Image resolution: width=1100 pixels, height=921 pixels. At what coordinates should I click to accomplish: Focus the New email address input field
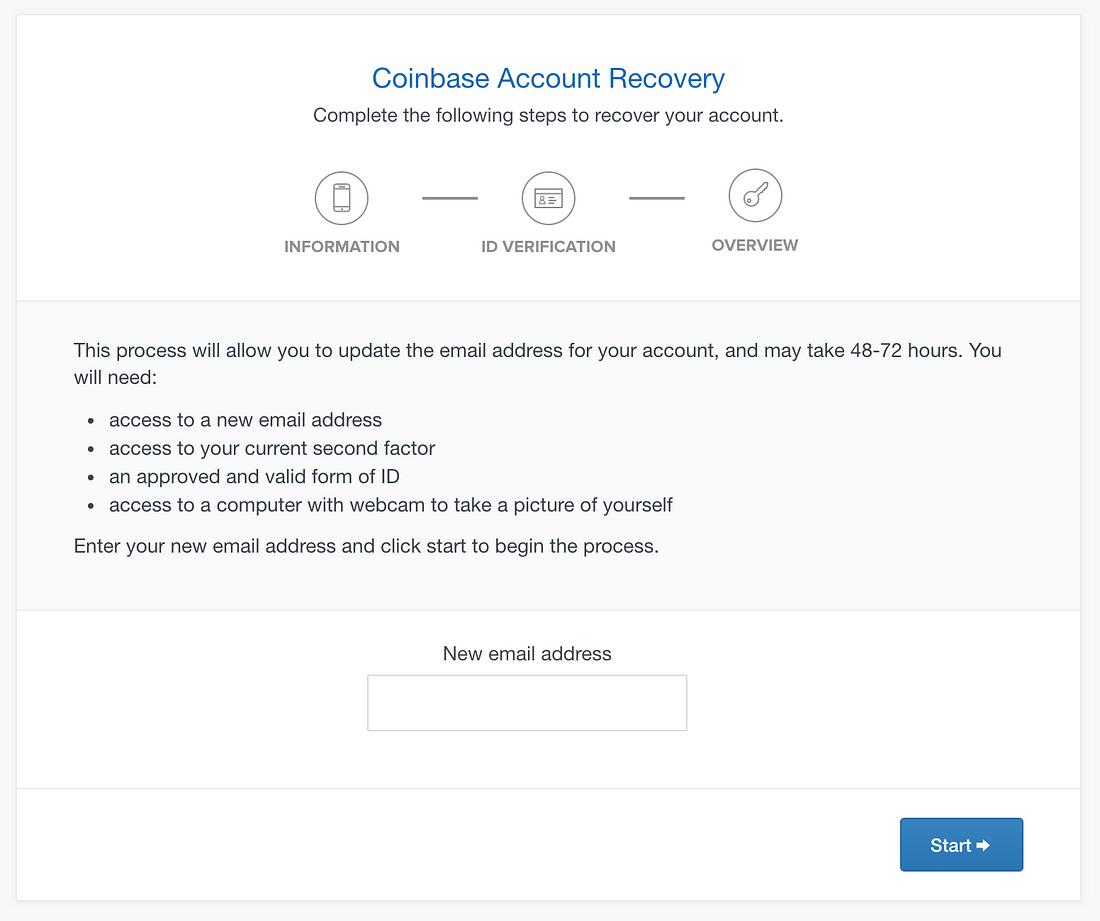(x=527, y=703)
